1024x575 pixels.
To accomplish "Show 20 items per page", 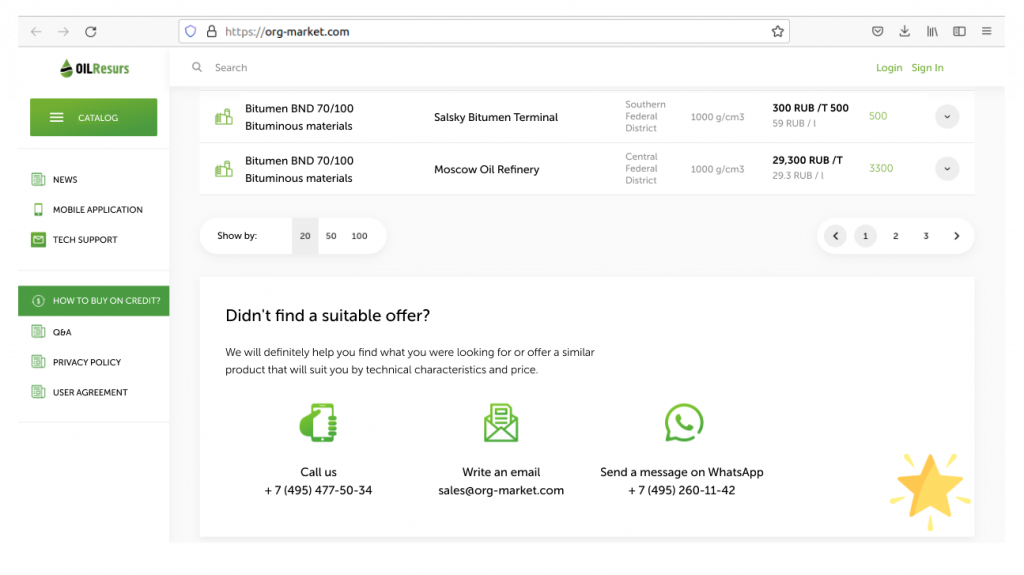I will [x=305, y=236].
